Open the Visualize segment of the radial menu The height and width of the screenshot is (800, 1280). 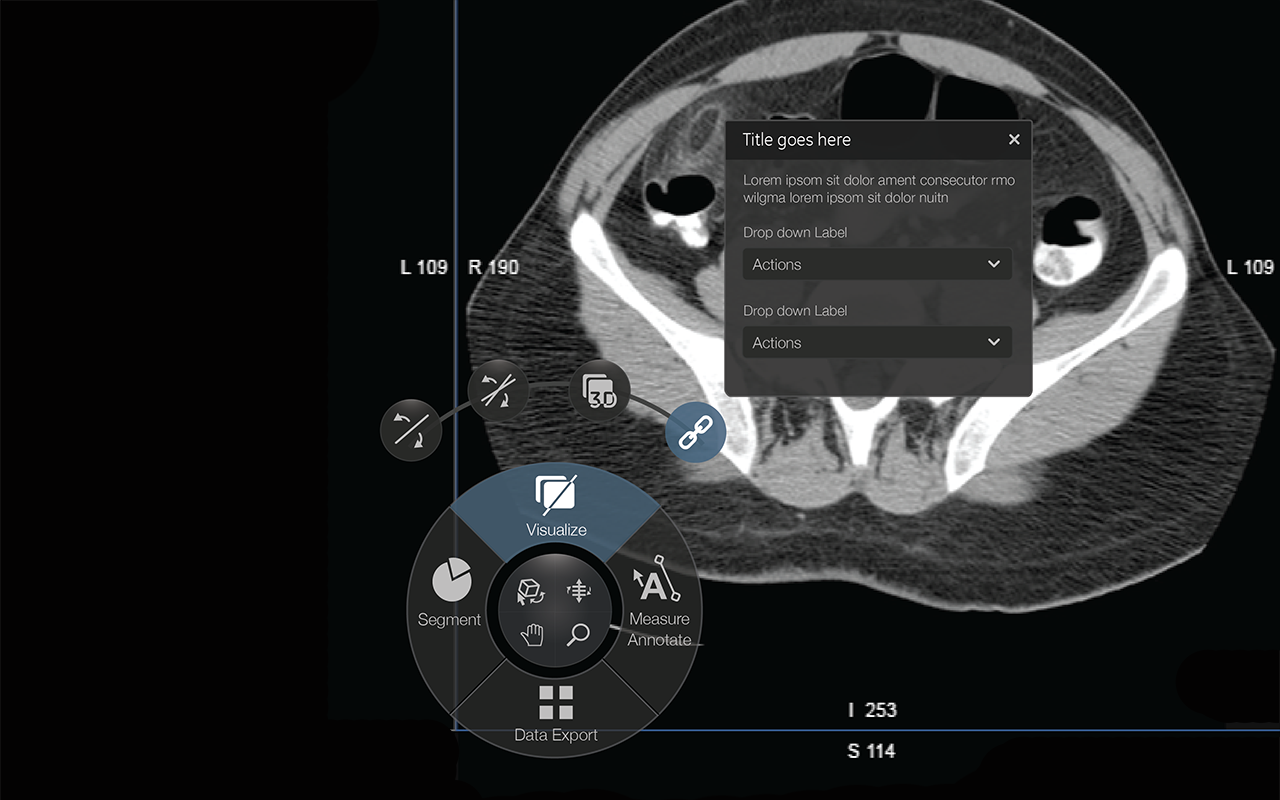click(x=556, y=506)
